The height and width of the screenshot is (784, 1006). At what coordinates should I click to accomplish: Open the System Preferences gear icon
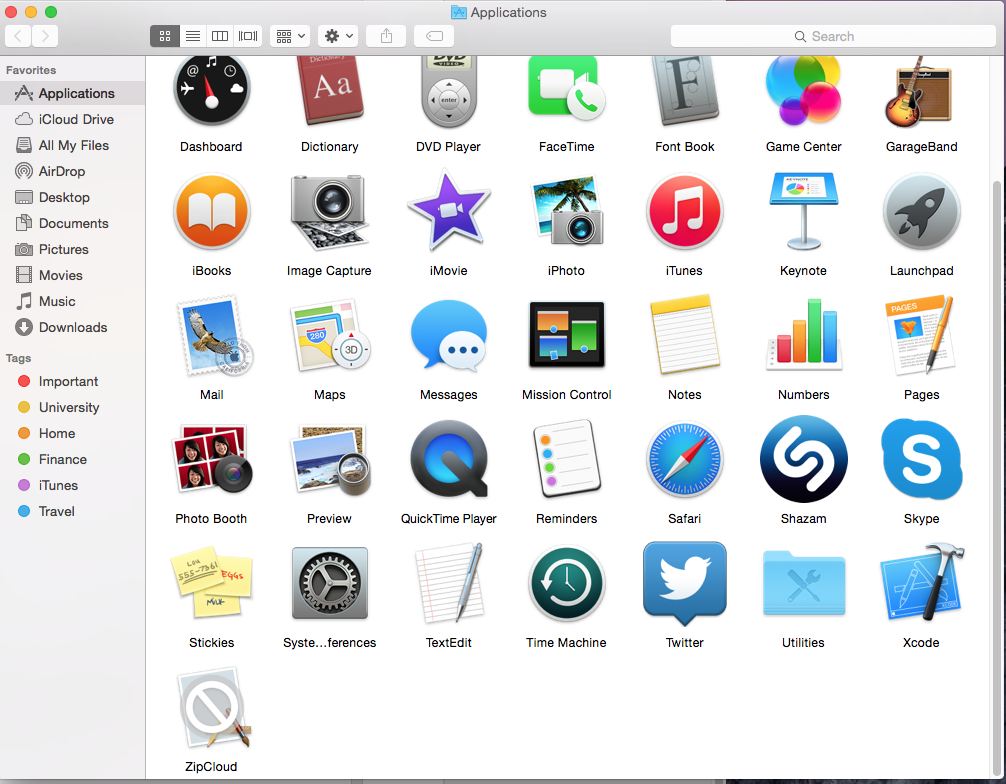[x=330, y=583]
